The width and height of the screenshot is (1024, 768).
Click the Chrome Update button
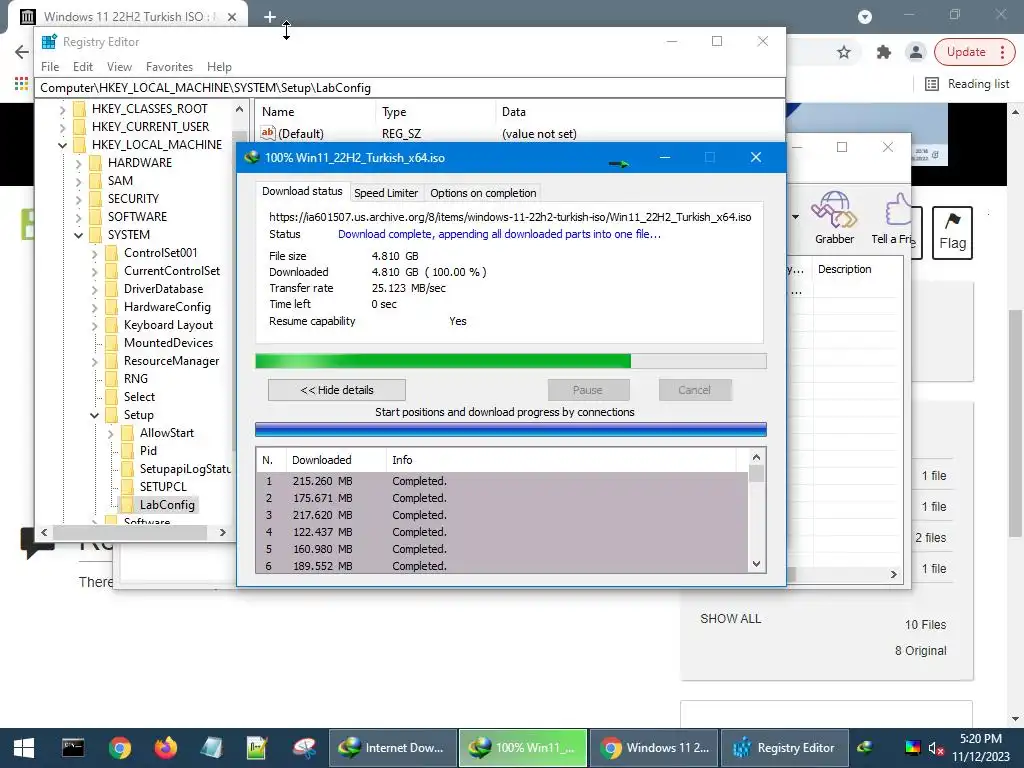pyautogui.click(x=965, y=52)
